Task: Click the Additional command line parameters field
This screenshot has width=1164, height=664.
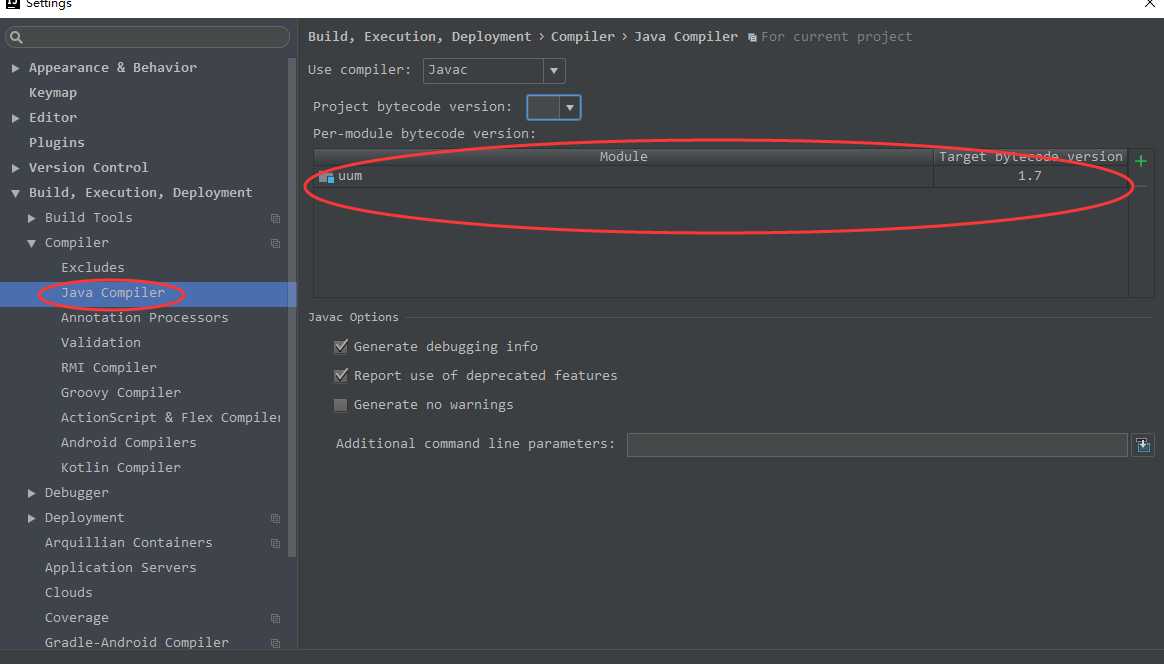Action: [x=876, y=445]
